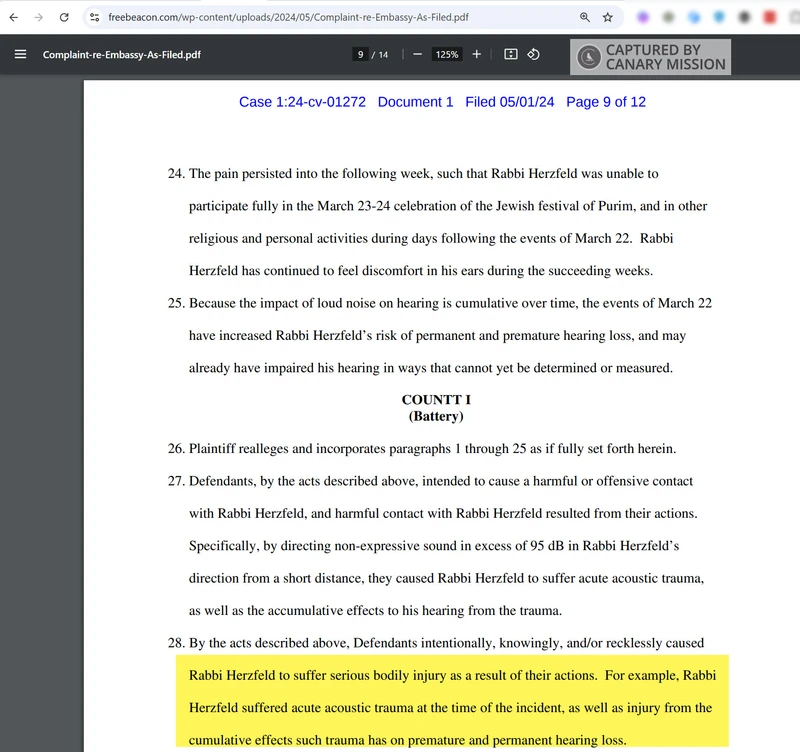This screenshot has height=752, width=800.
Task: View site information icon in address bar
Action: point(94,17)
